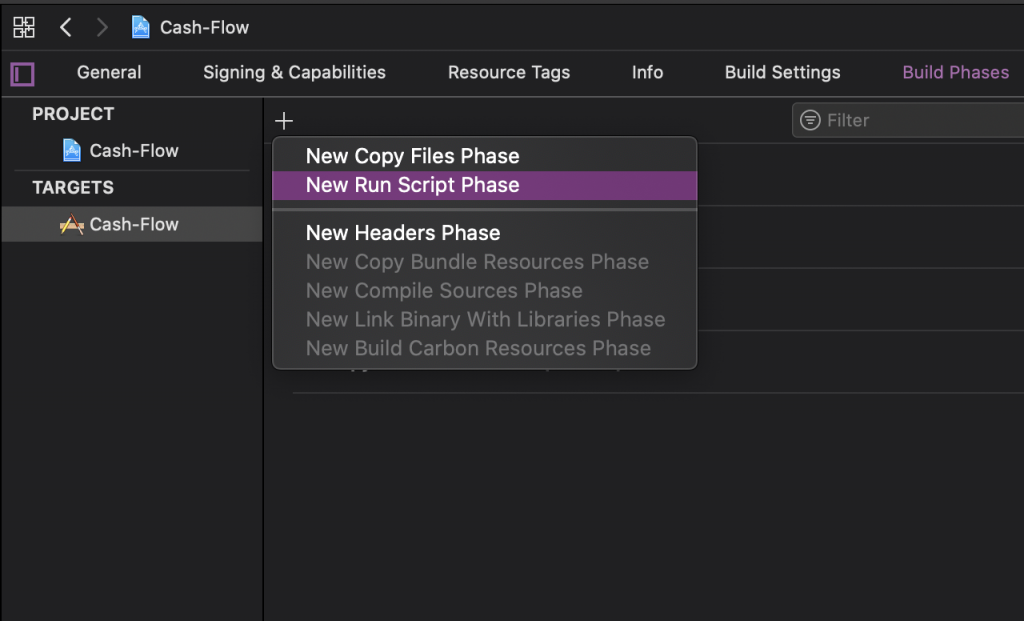Click Cash-Flow breadcrumb title
The height and width of the screenshot is (621, 1024).
(204, 27)
